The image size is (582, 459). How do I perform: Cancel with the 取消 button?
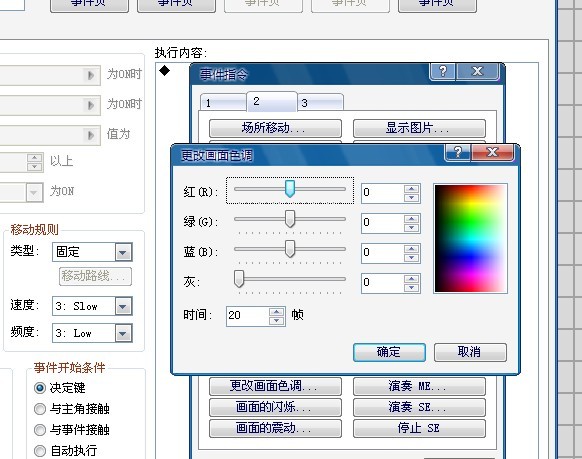click(x=470, y=352)
